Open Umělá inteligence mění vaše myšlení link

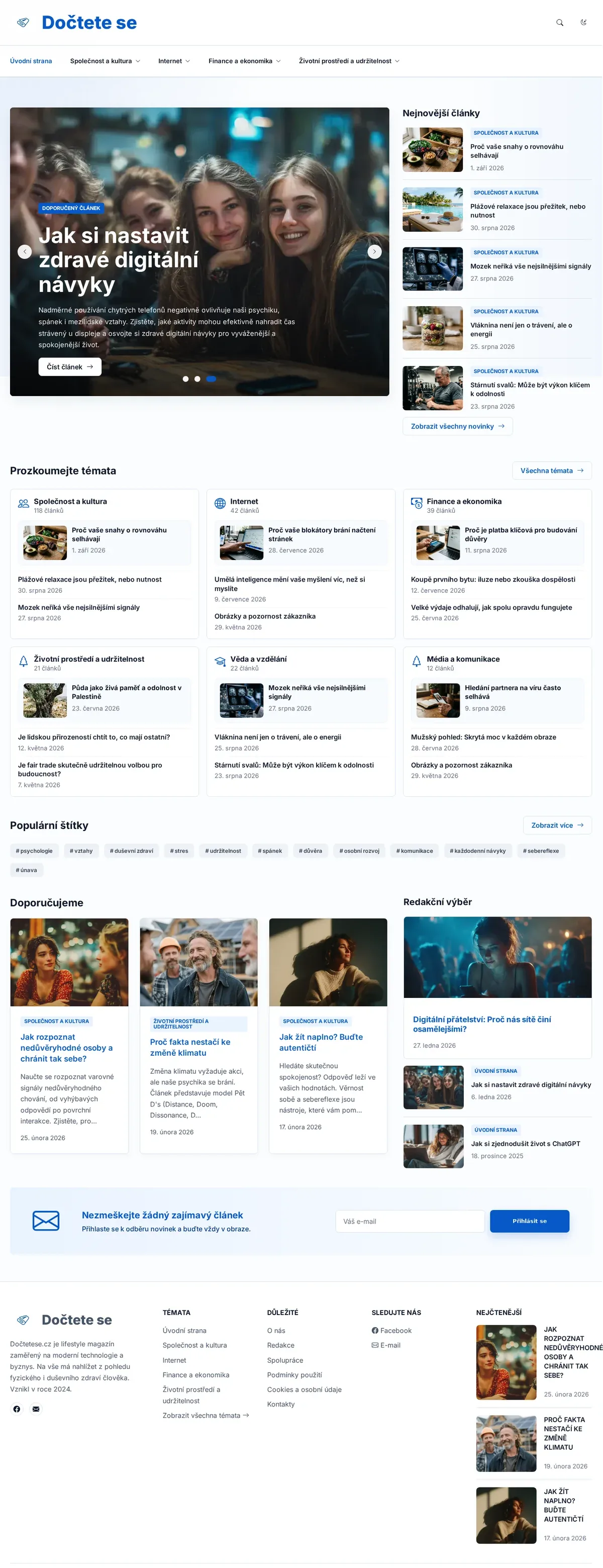click(289, 584)
